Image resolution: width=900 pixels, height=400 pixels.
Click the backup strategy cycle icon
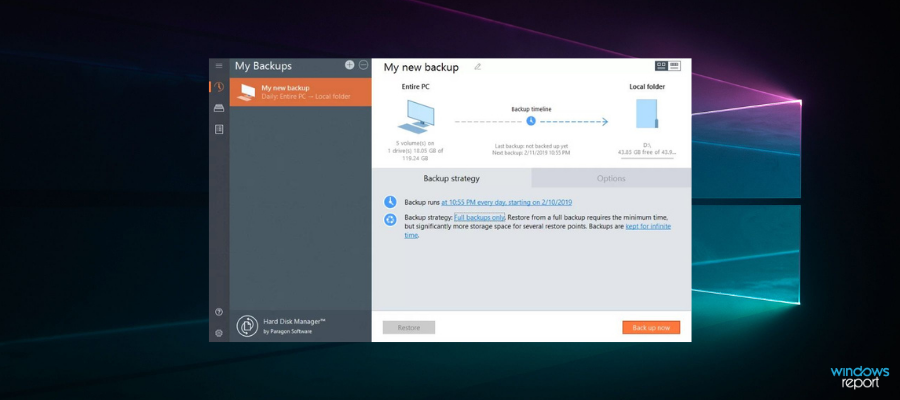click(x=390, y=219)
